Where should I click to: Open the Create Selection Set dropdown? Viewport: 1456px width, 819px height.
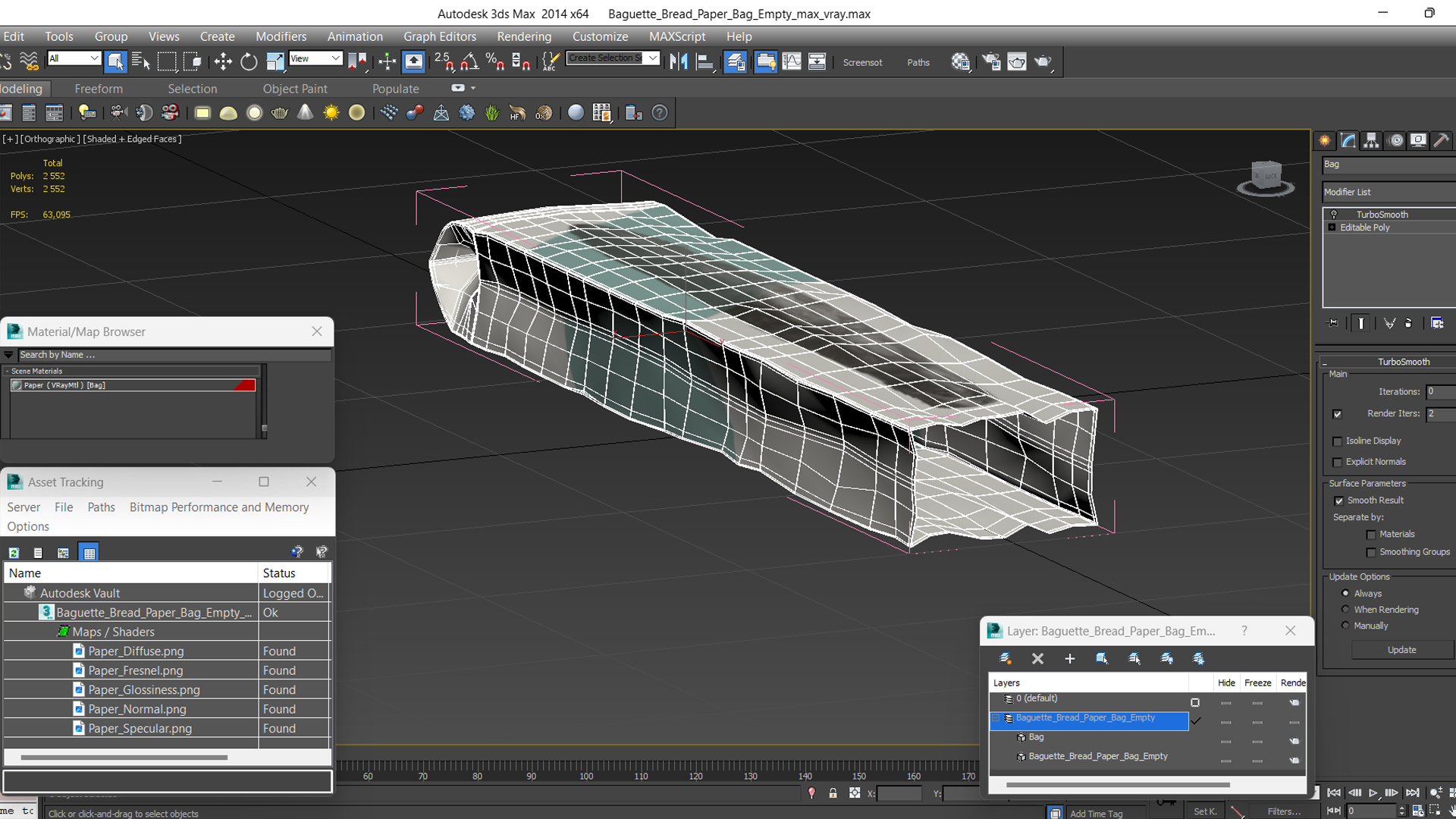(613, 58)
